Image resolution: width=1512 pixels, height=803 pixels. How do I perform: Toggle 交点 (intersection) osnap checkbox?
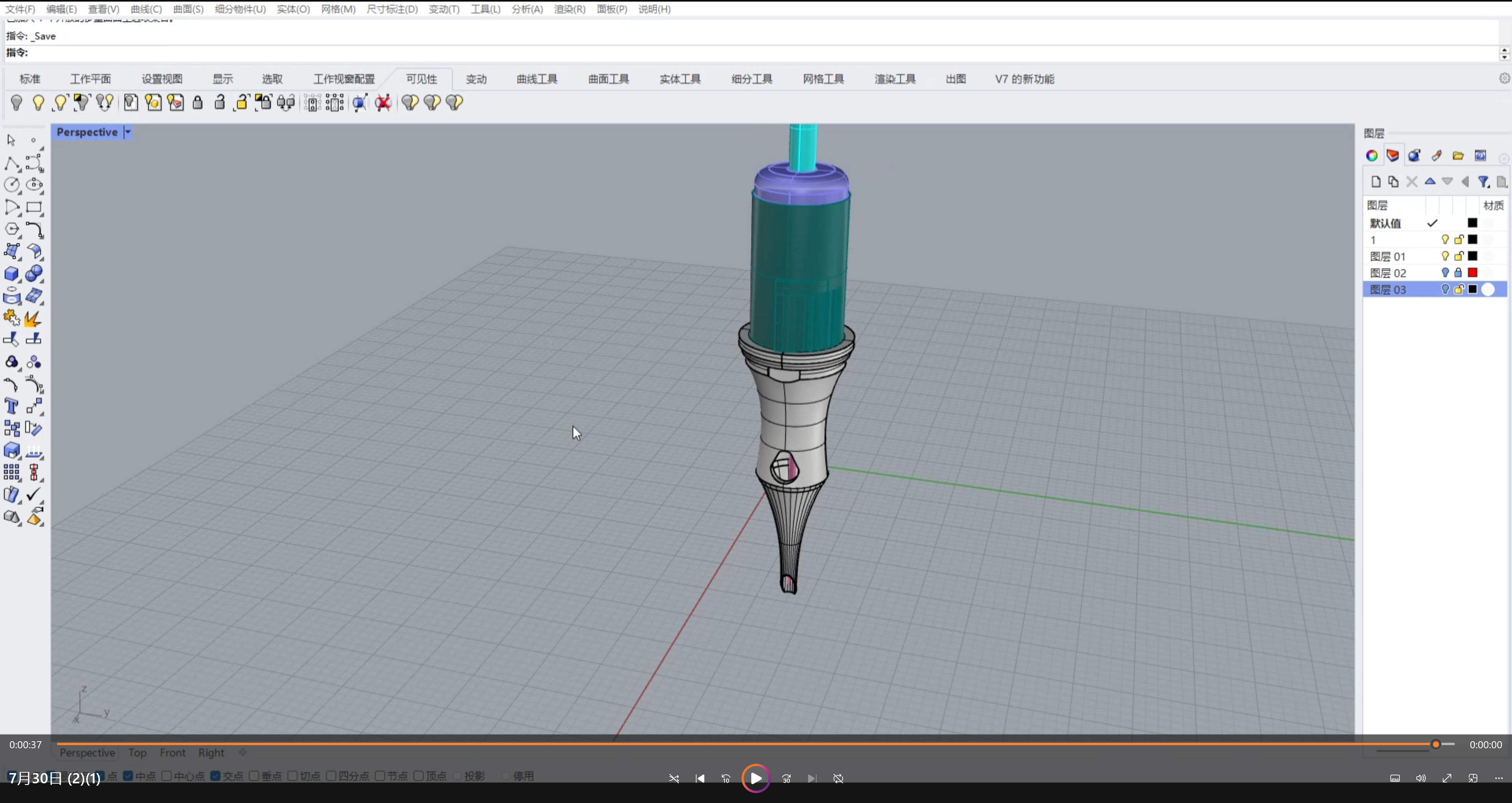point(215,776)
